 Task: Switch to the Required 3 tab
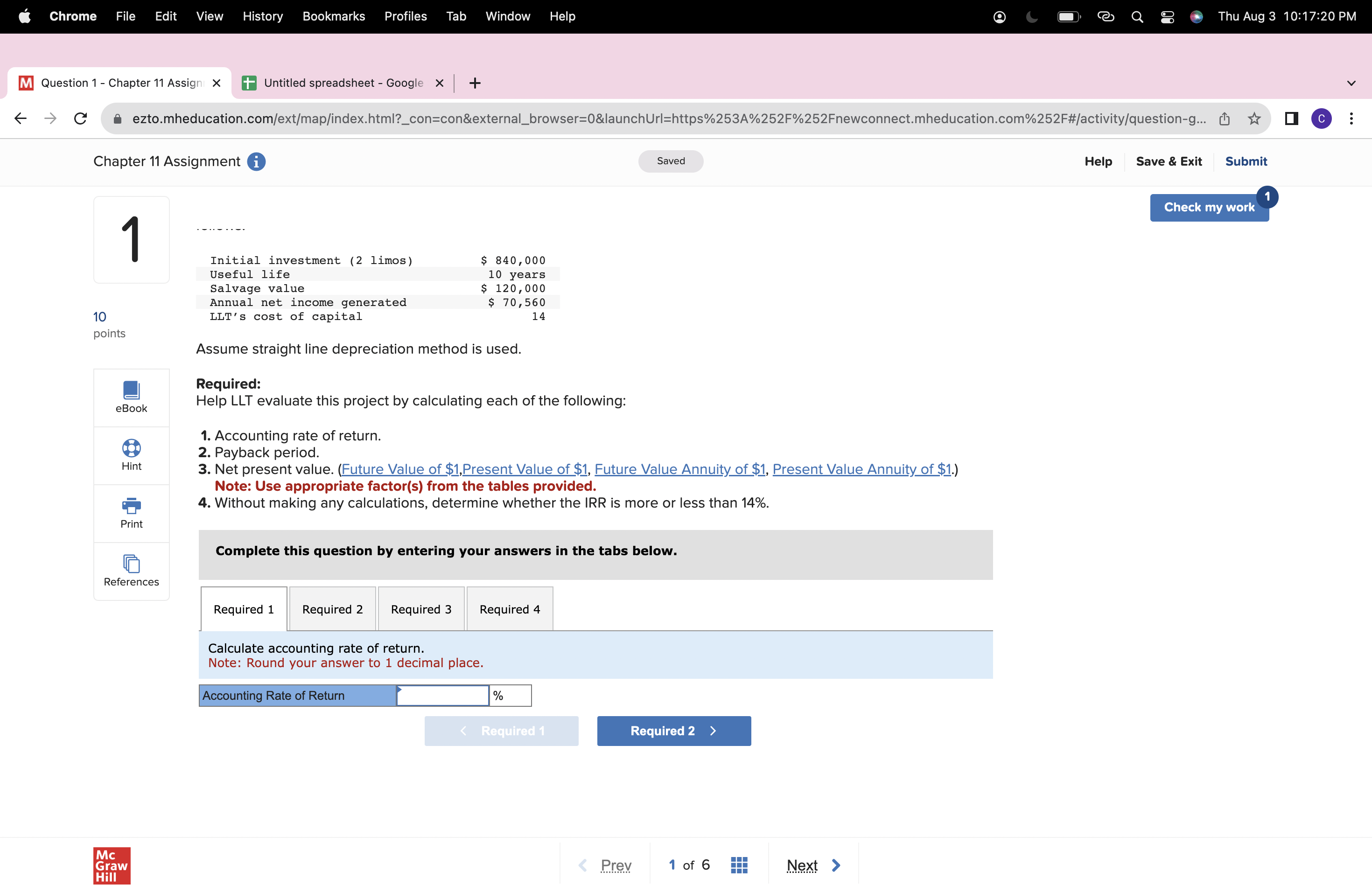[421, 608]
